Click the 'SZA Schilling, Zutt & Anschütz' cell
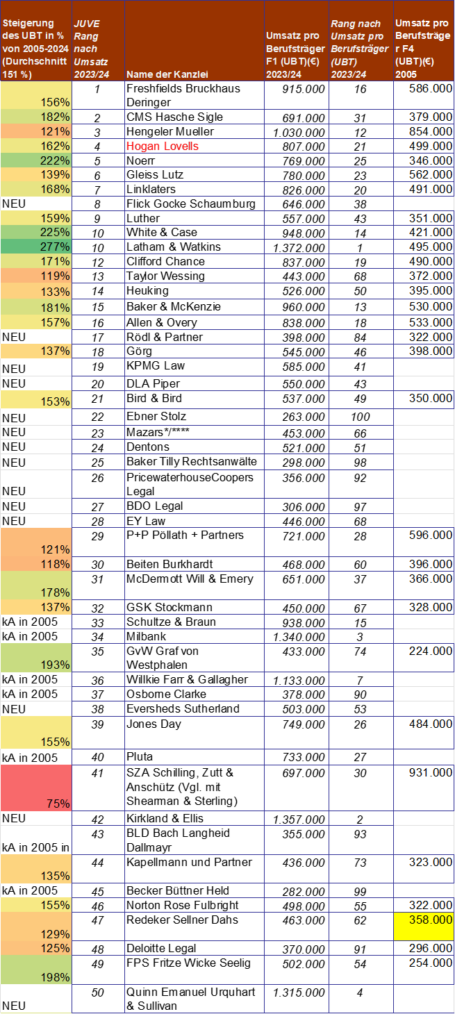 194,788
